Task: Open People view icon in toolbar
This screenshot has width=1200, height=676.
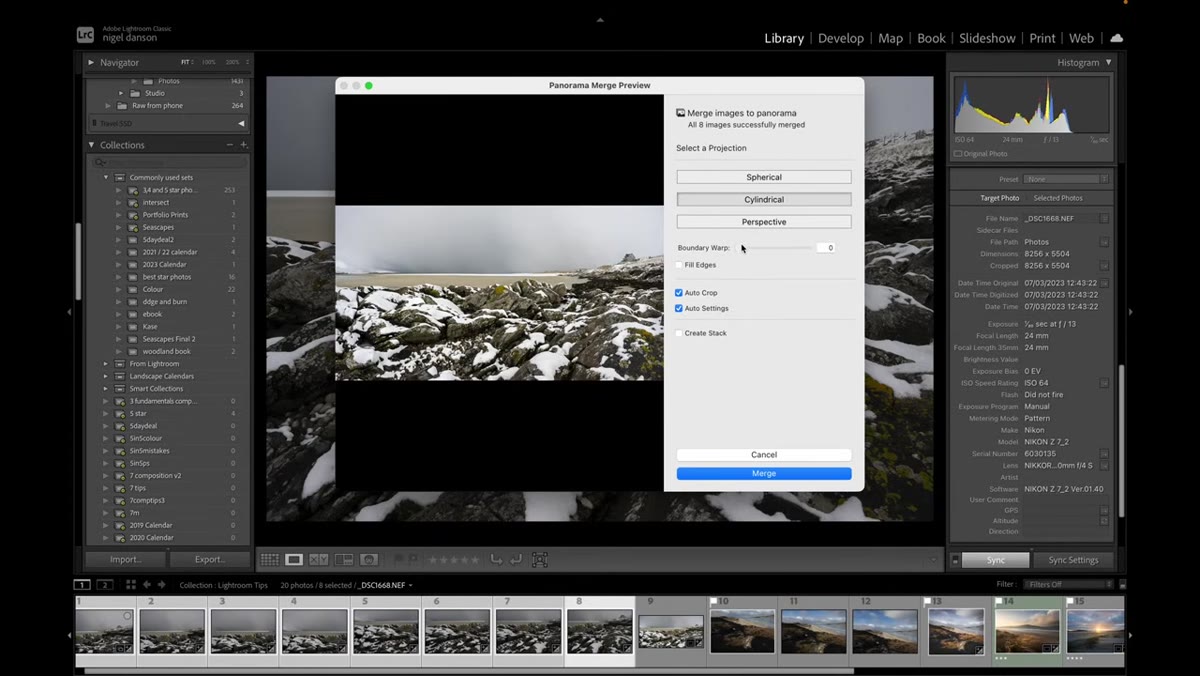Action: click(369, 560)
